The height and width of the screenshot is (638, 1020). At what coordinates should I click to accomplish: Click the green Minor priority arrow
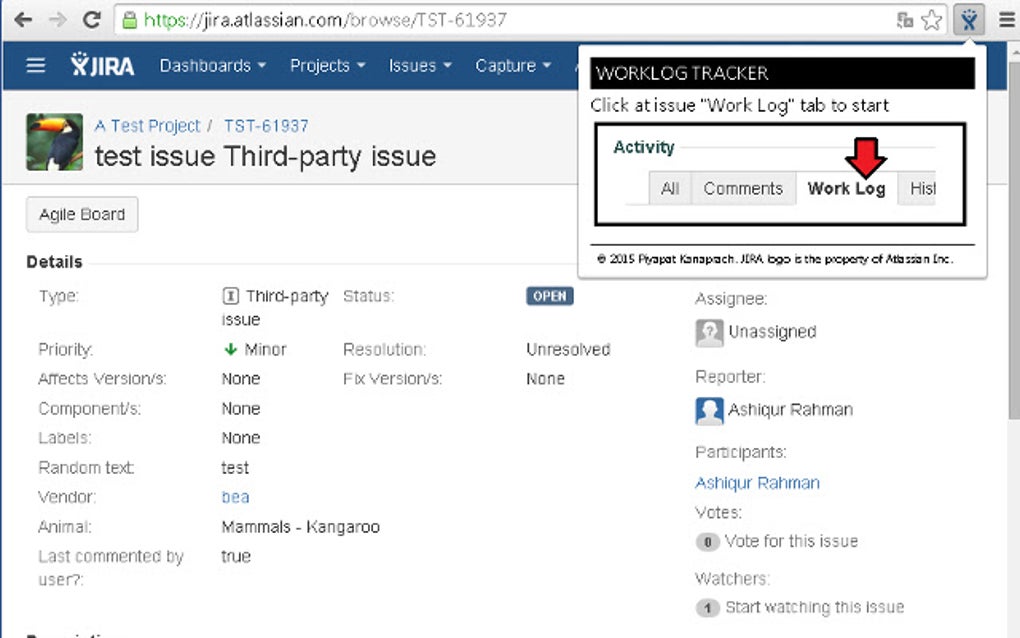tap(230, 349)
